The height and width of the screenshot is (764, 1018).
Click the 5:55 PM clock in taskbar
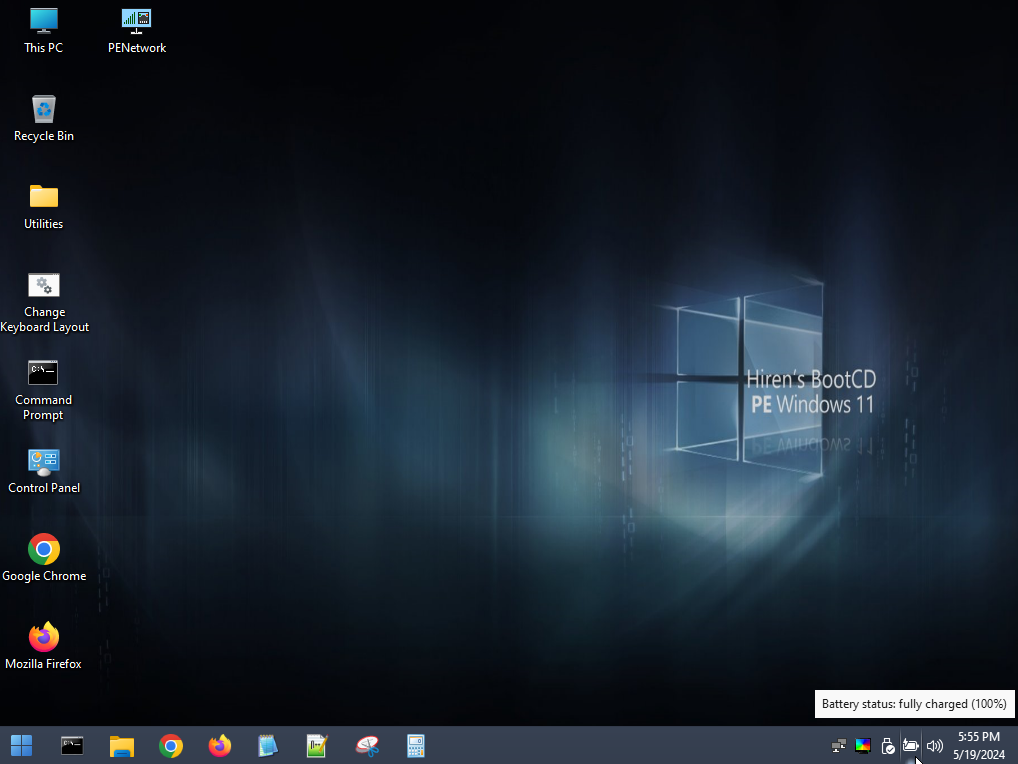[978, 737]
